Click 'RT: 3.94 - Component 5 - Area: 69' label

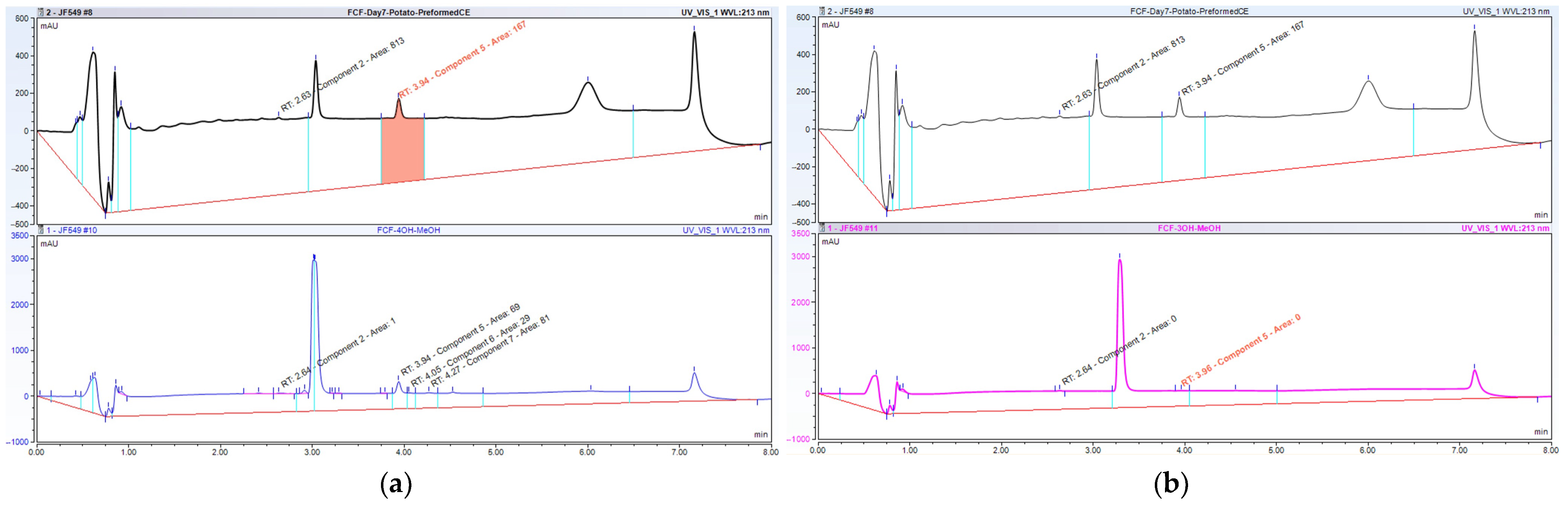[x=459, y=339]
